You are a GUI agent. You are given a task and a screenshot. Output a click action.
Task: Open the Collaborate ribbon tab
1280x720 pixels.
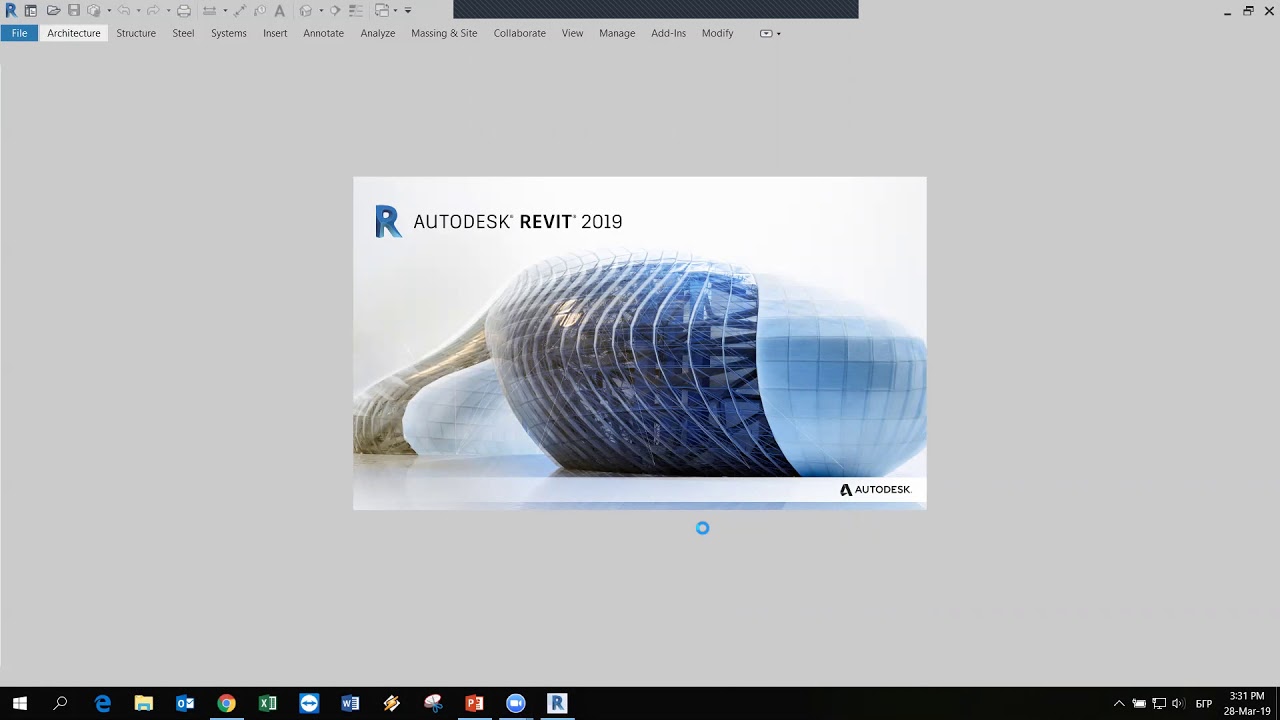tap(519, 33)
